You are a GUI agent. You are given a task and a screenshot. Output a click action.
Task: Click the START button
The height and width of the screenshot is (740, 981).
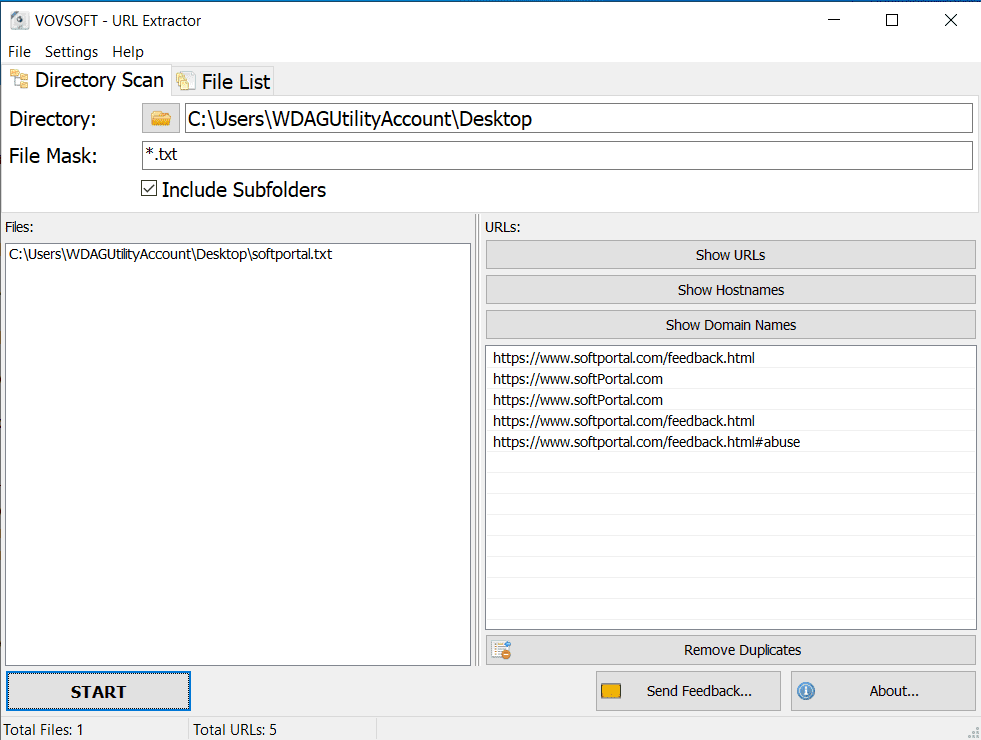(x=98, y=691)
